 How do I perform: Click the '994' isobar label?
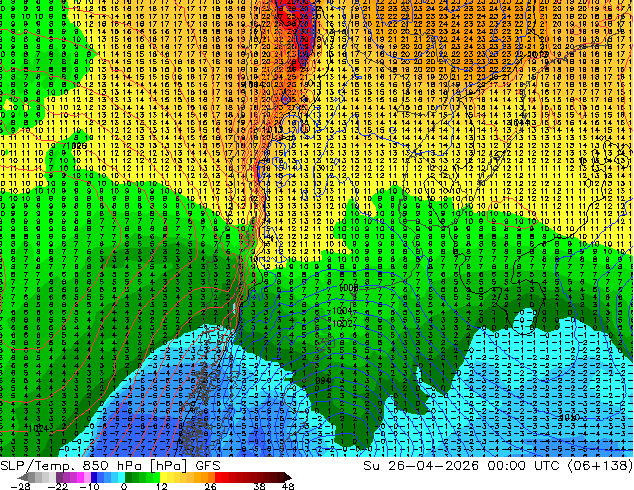pyautogui.click(x=323, y=381)
